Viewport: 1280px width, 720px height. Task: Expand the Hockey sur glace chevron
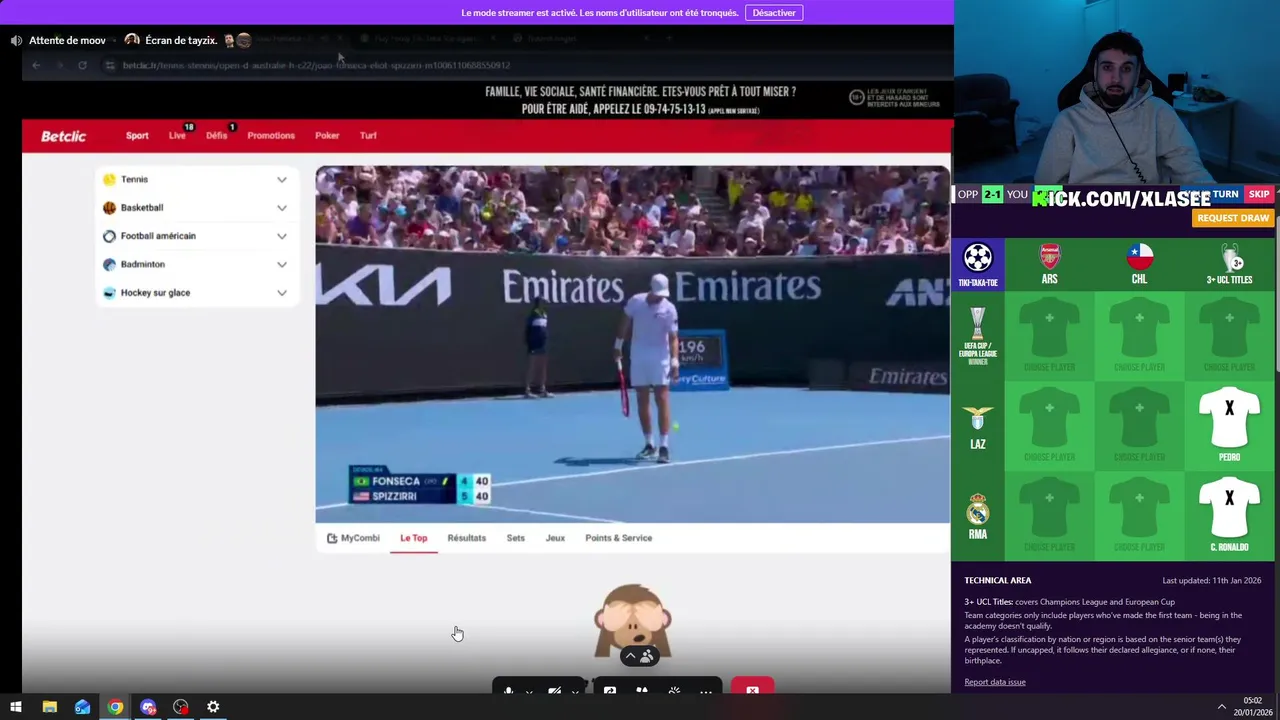pyautogui.click(x=282, y=293)
